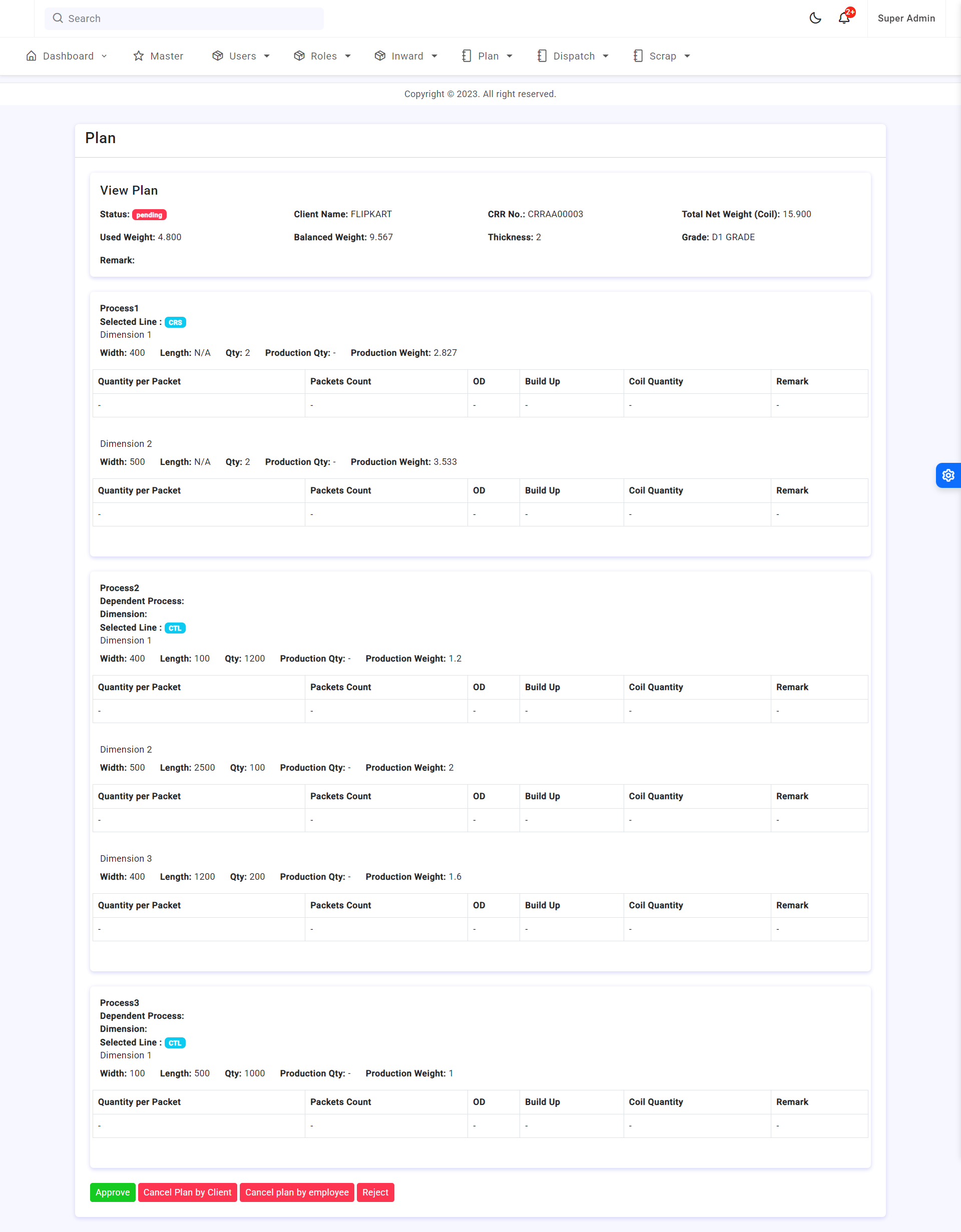Click the Dispatch notebook icon
This screenshot has height=1232, width=961.
[542, 56]
